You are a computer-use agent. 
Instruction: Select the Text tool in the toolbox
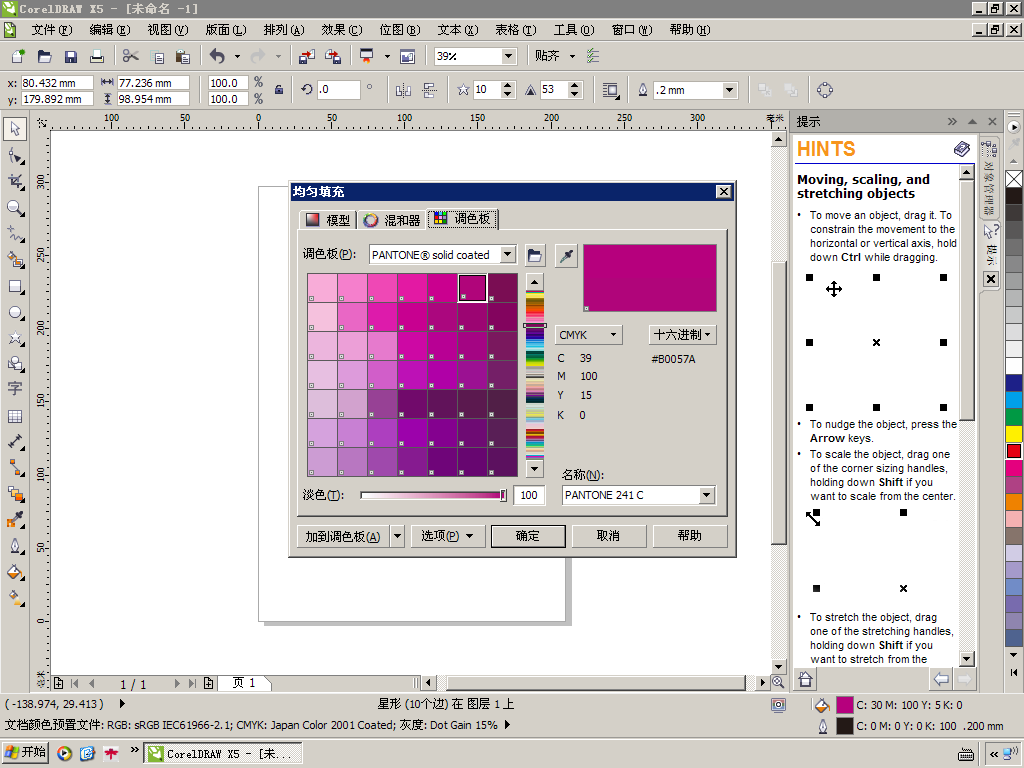coord(15,389)
